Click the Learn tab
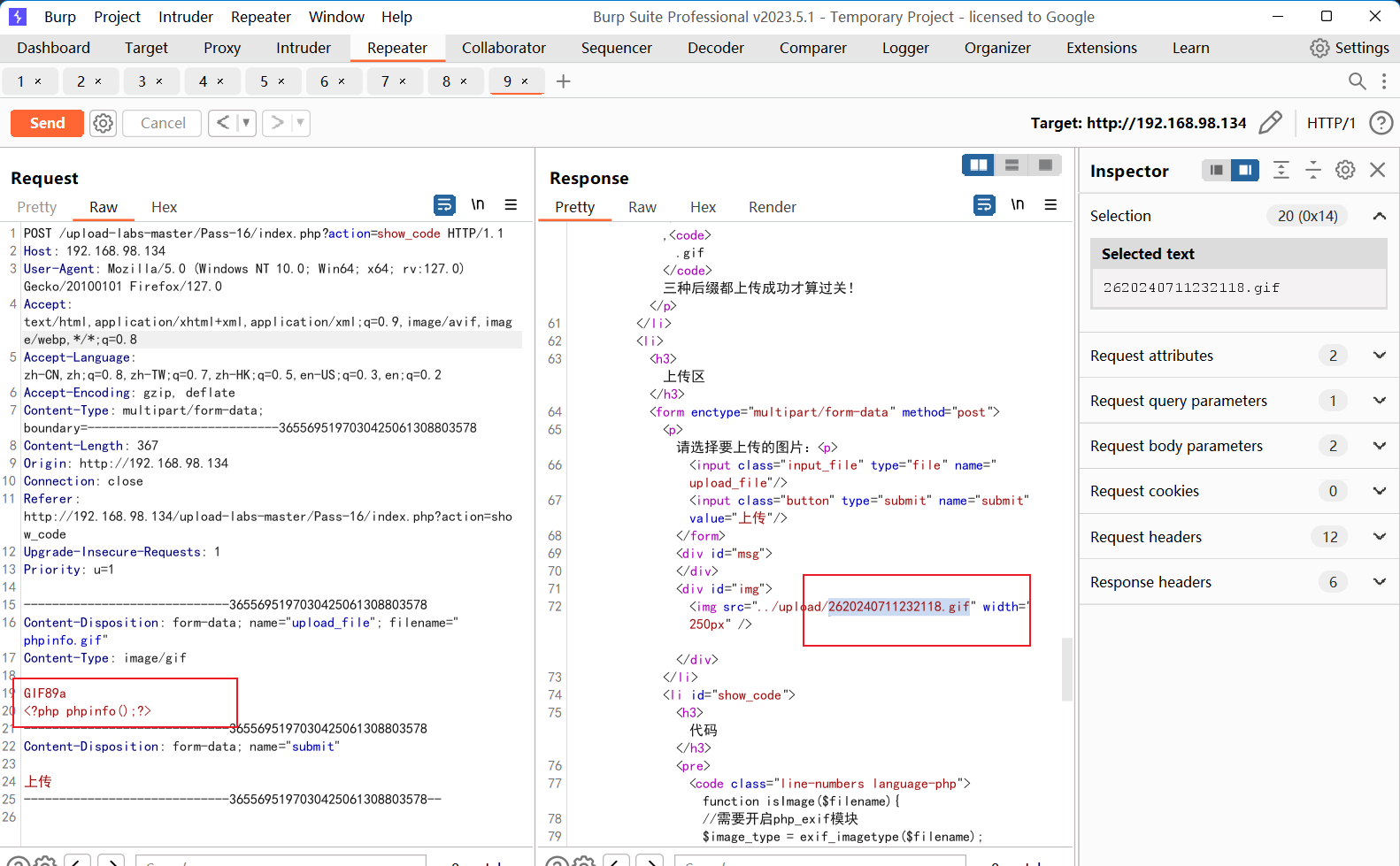The width and height of the screenshot is (1400, 866). [1190, 48]
